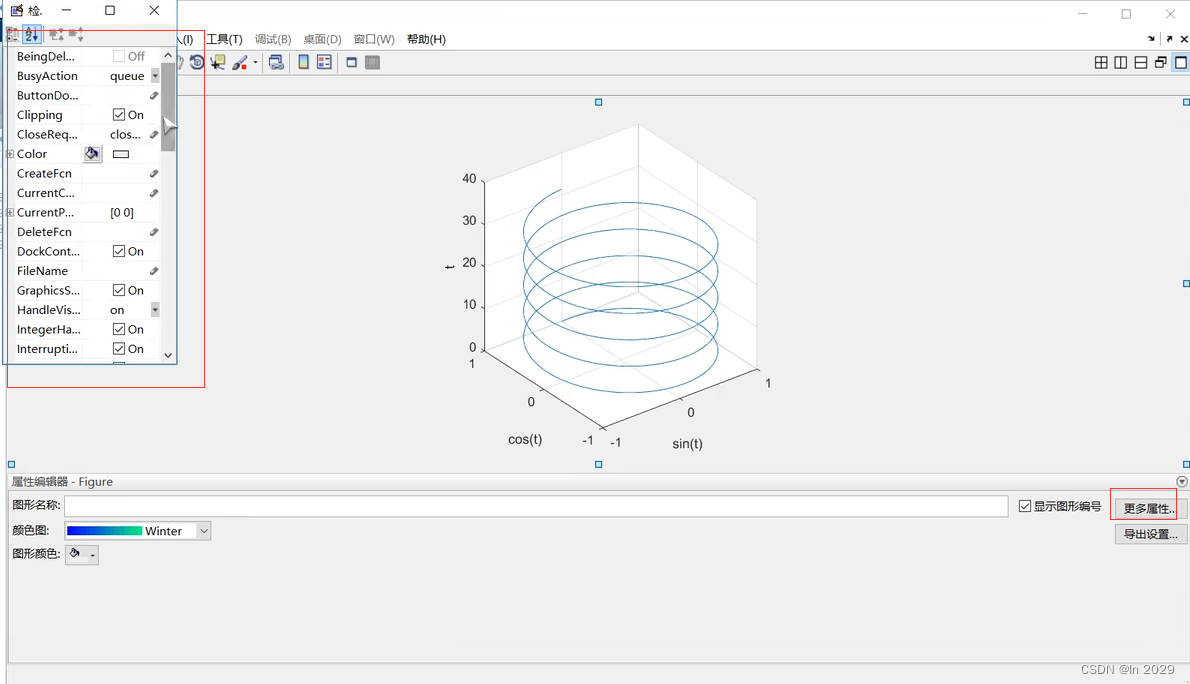Edit the CloseRequestFcn pencil icon
The image size is (1190, 684).
(153, 134)
